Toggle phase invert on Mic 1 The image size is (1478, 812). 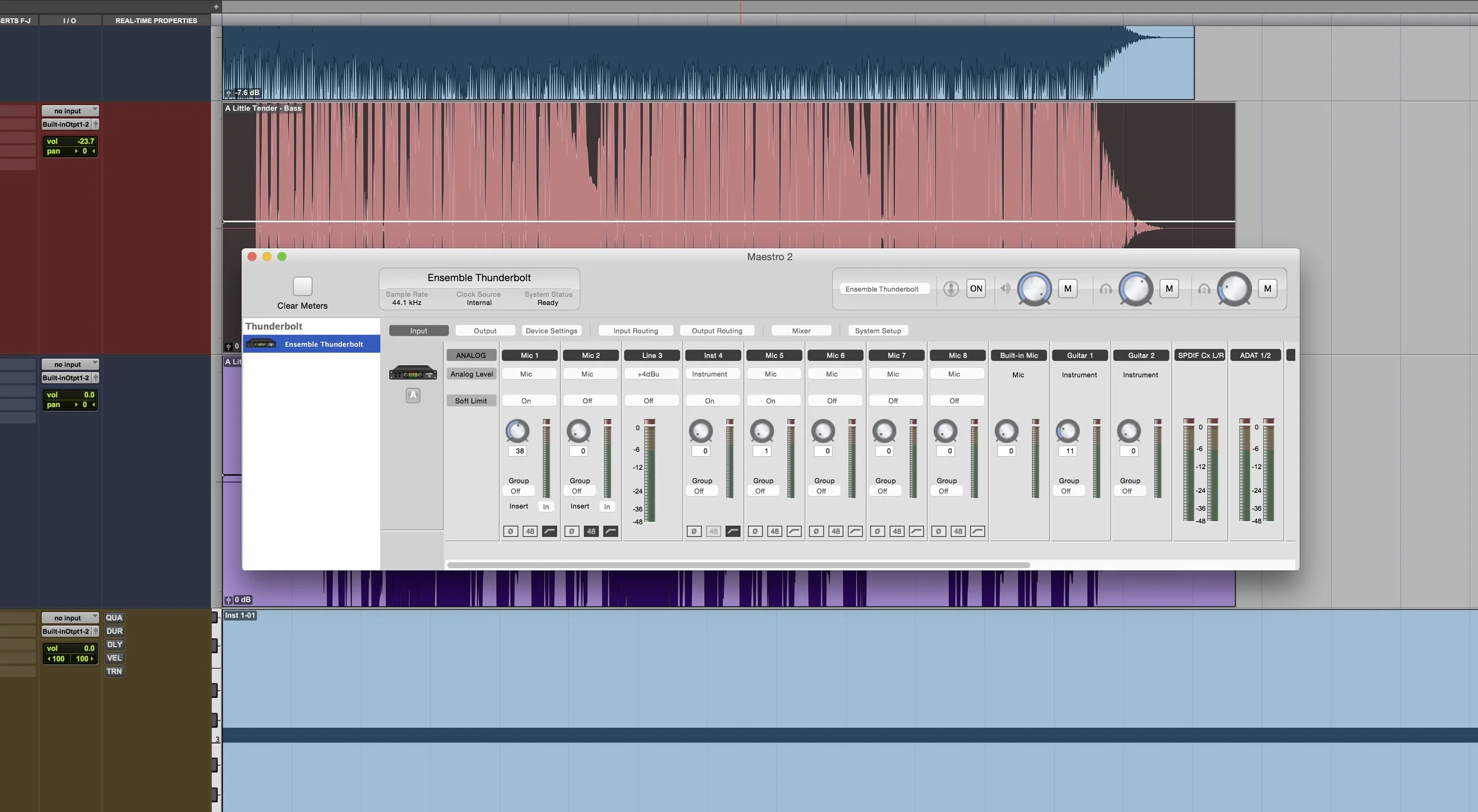(510, 531)
